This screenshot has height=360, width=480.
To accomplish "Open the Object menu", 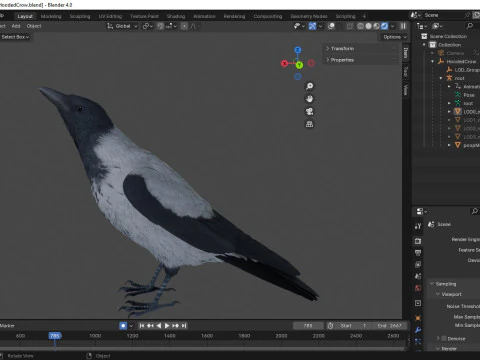I will click(34, 26).
